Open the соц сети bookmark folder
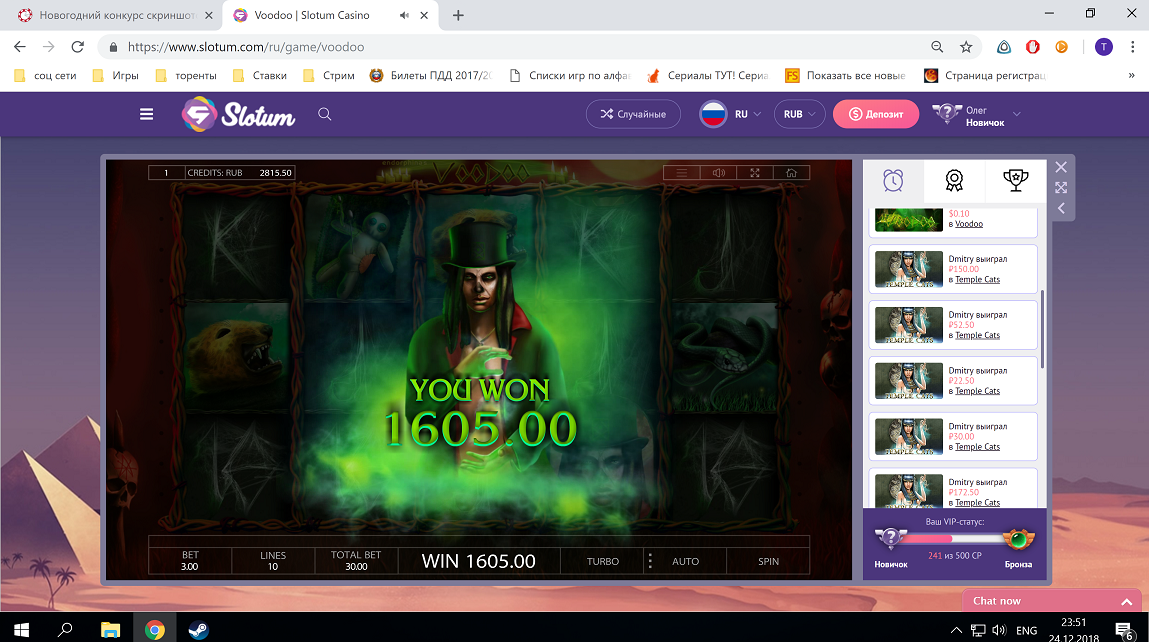1149x642 pixels. click(x=45, y=75)
